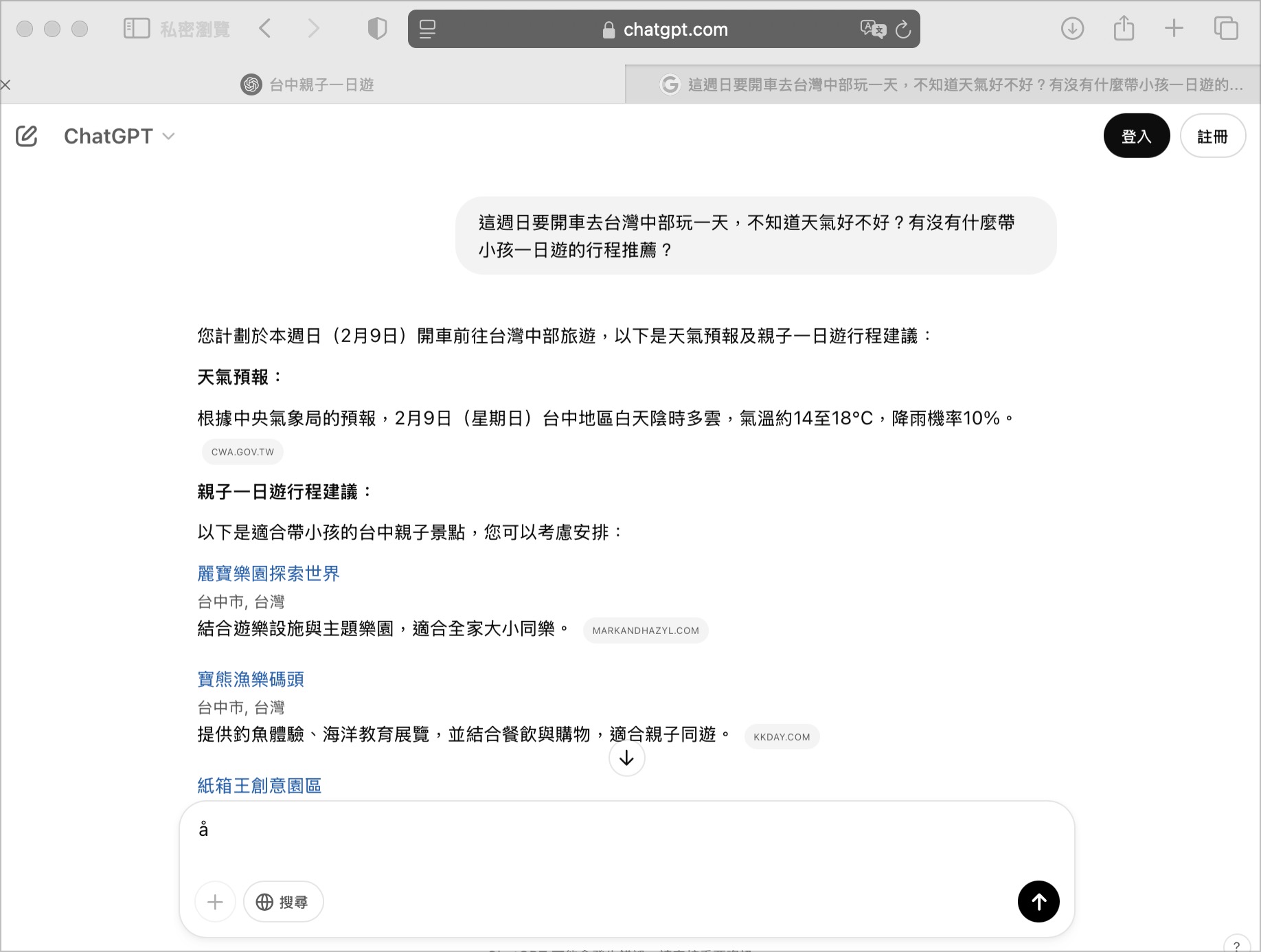Click the help question mark button

coord(1236,944)
